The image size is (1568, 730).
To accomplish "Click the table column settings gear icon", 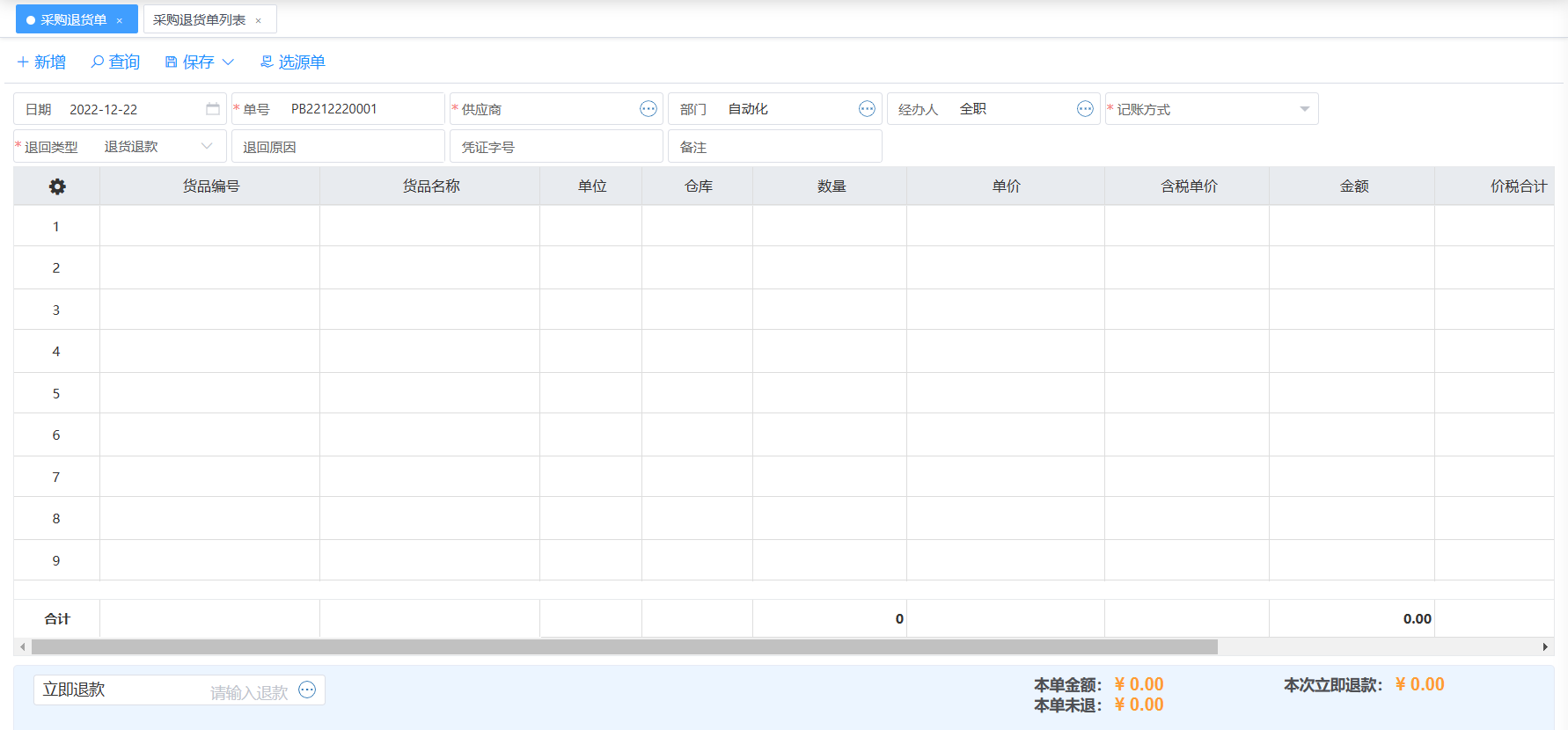I will point(57,186).
